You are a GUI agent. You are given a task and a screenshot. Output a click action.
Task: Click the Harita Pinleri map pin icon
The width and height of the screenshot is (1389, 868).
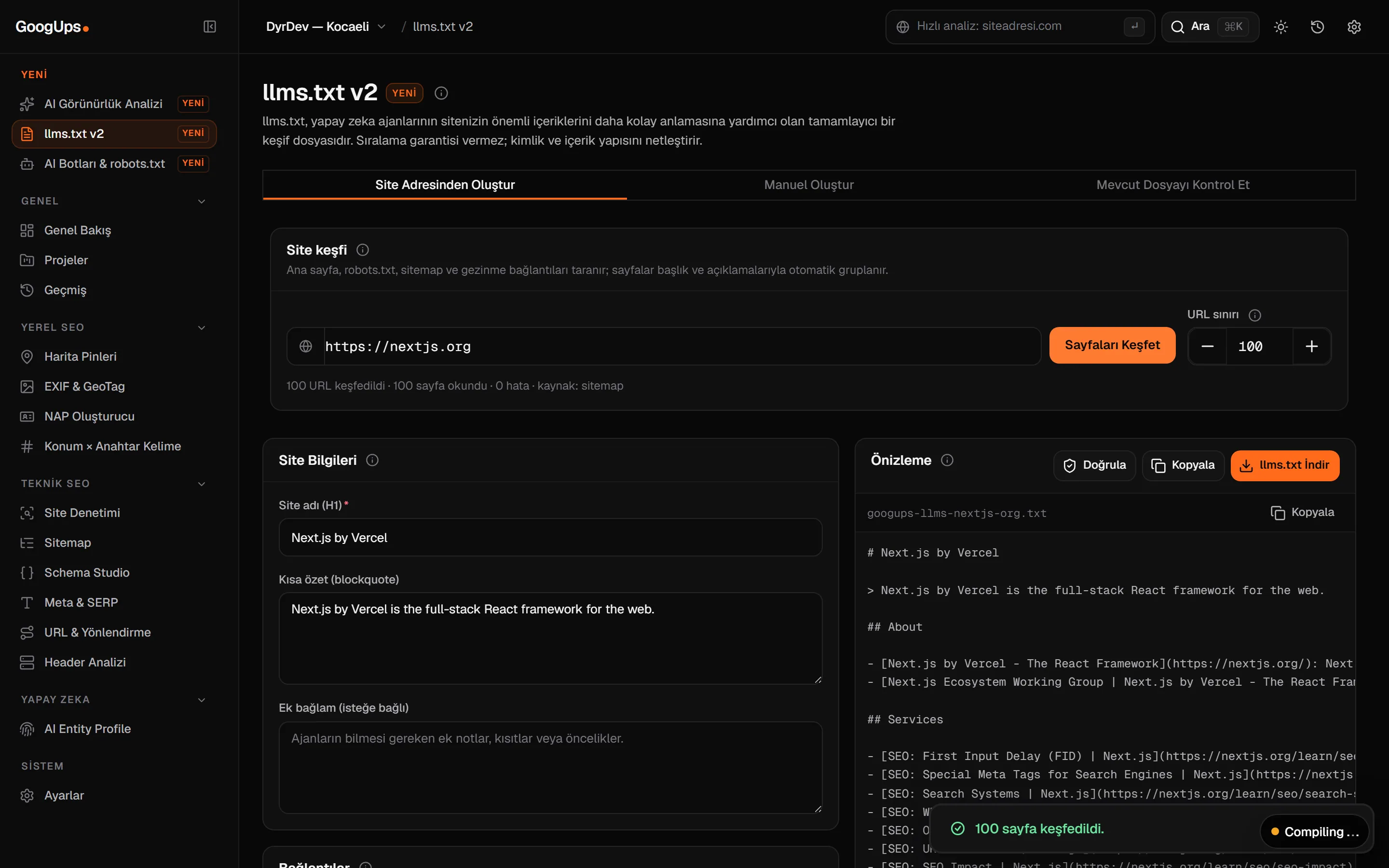click(x=27, y=356)
